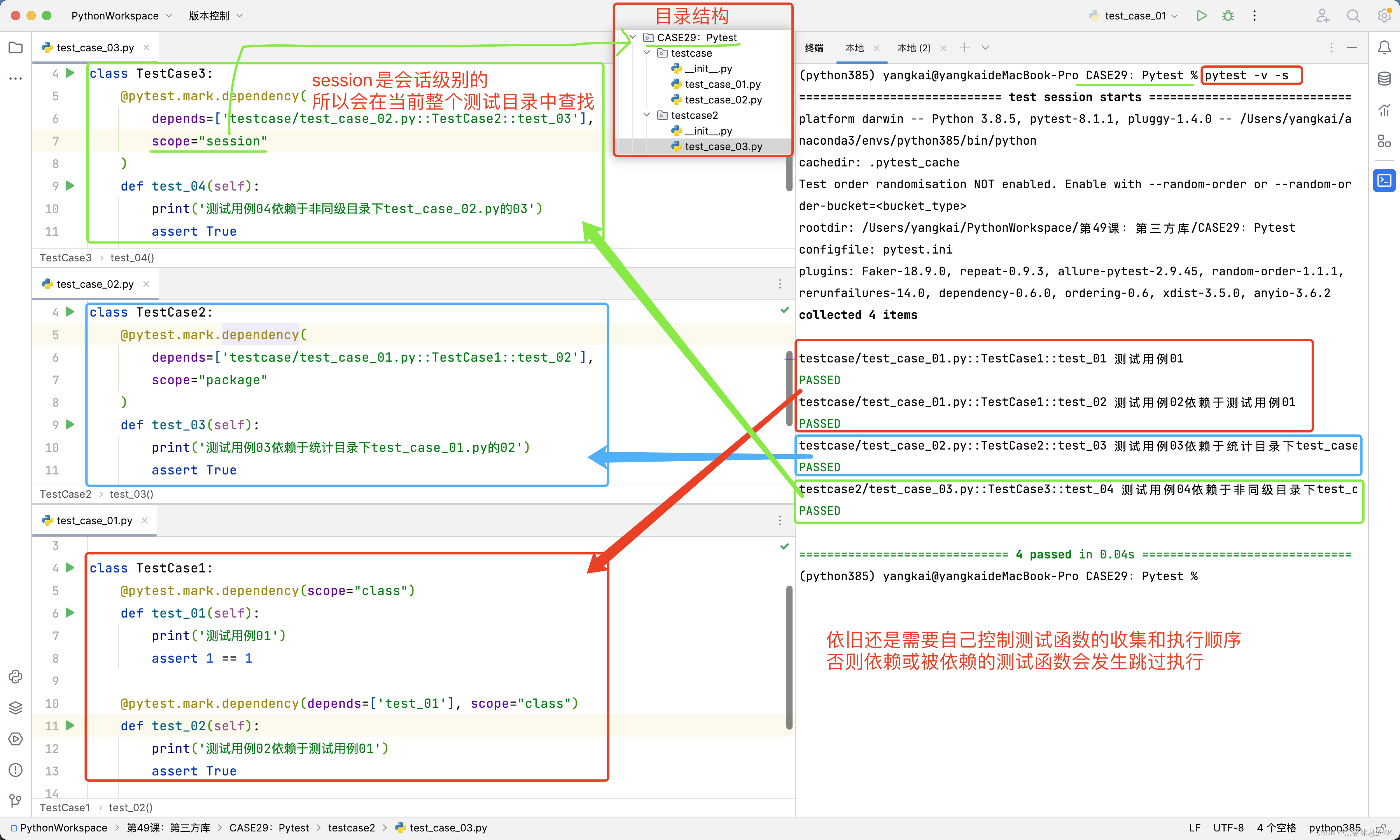
Task: Click the Run test_case_01 play button
Action: [1201, 16]
